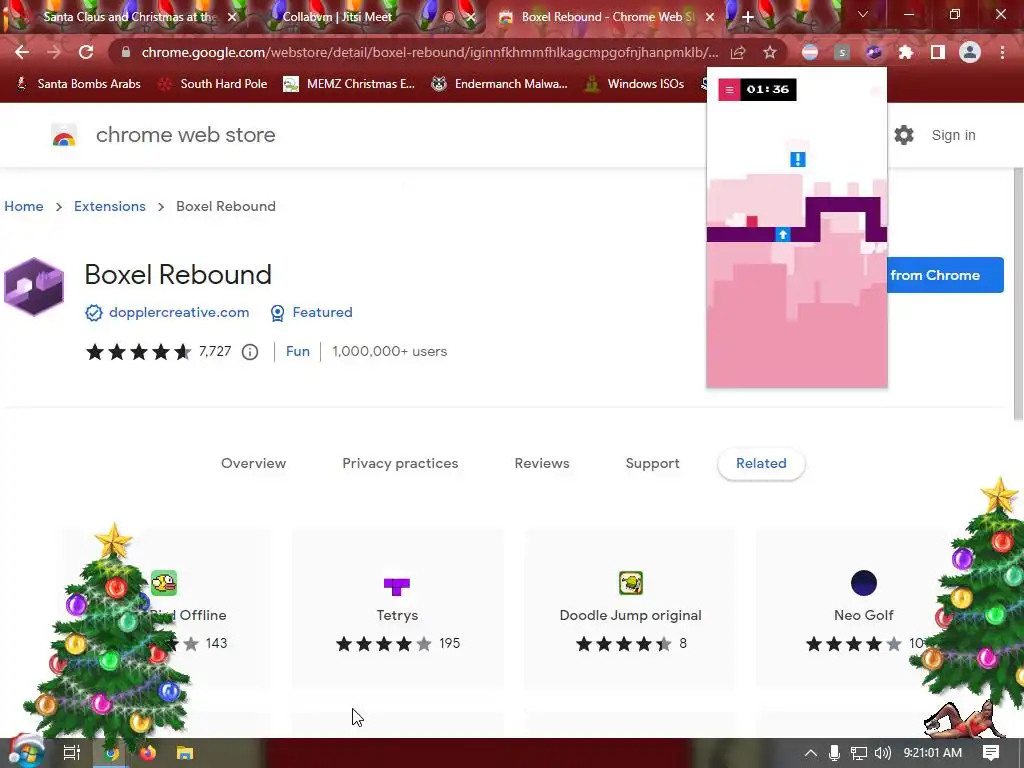Launch Firefox from the taskbar
1024x768 pixels.
coord(148,753)
